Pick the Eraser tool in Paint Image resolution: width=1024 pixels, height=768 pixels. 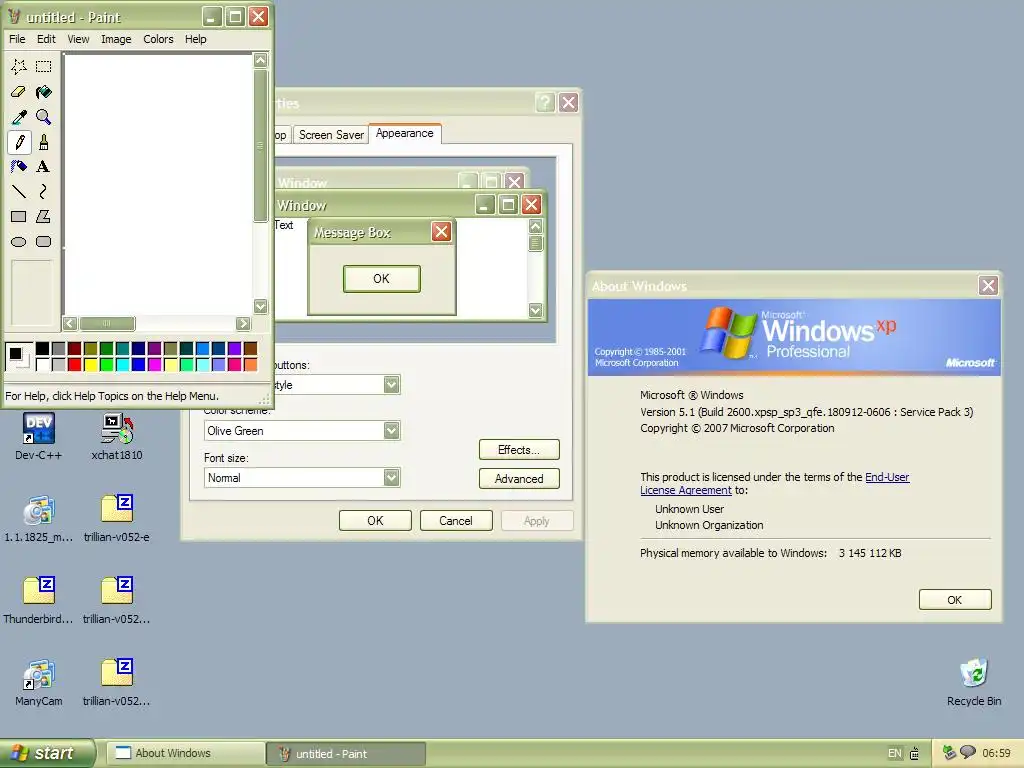19,92
